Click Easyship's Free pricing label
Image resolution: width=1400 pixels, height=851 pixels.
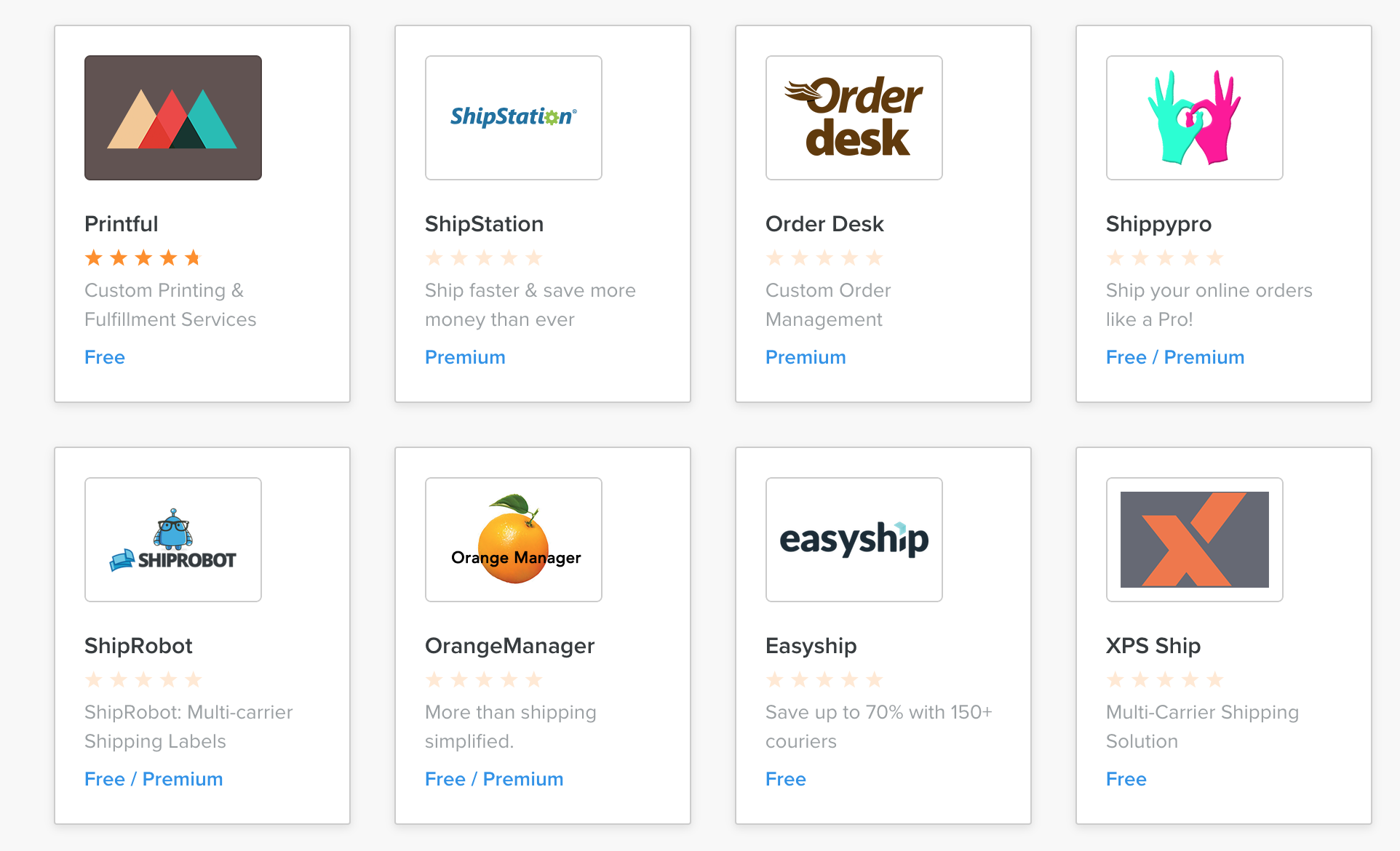(x=786, y=779)
